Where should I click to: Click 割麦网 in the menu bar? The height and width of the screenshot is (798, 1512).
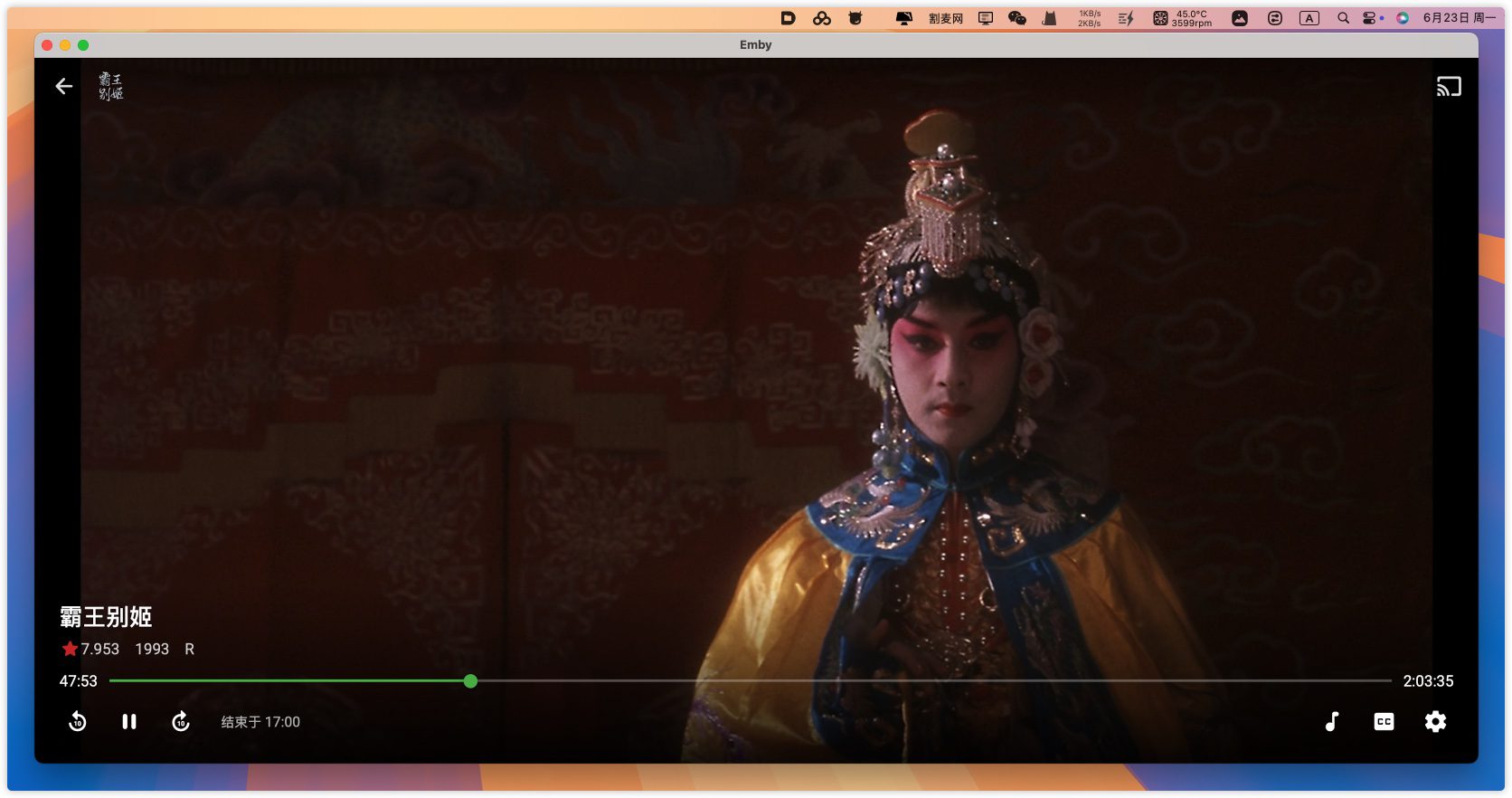point(945,18)
